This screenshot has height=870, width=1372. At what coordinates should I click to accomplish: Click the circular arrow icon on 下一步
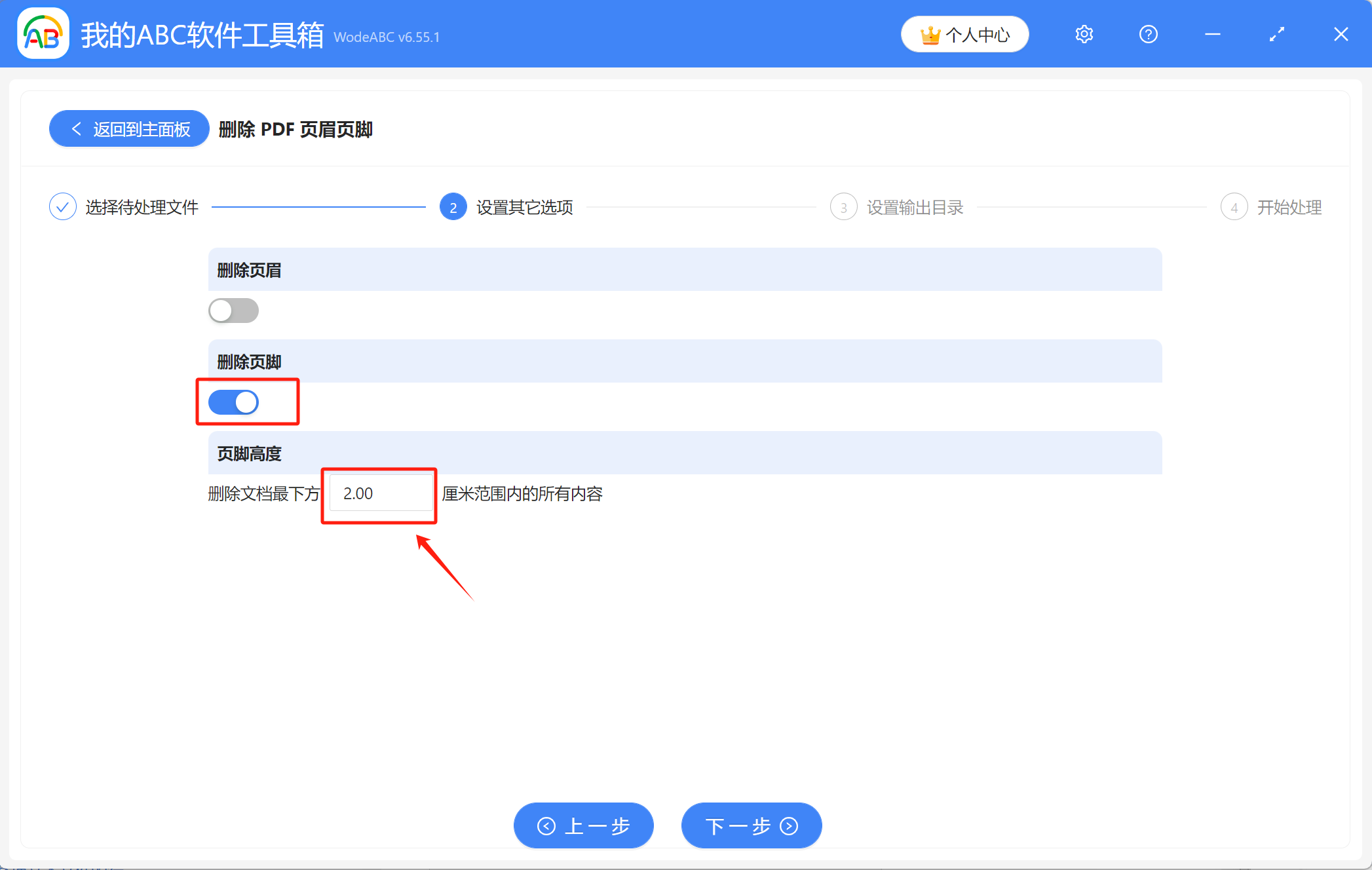tap(788, 825)
